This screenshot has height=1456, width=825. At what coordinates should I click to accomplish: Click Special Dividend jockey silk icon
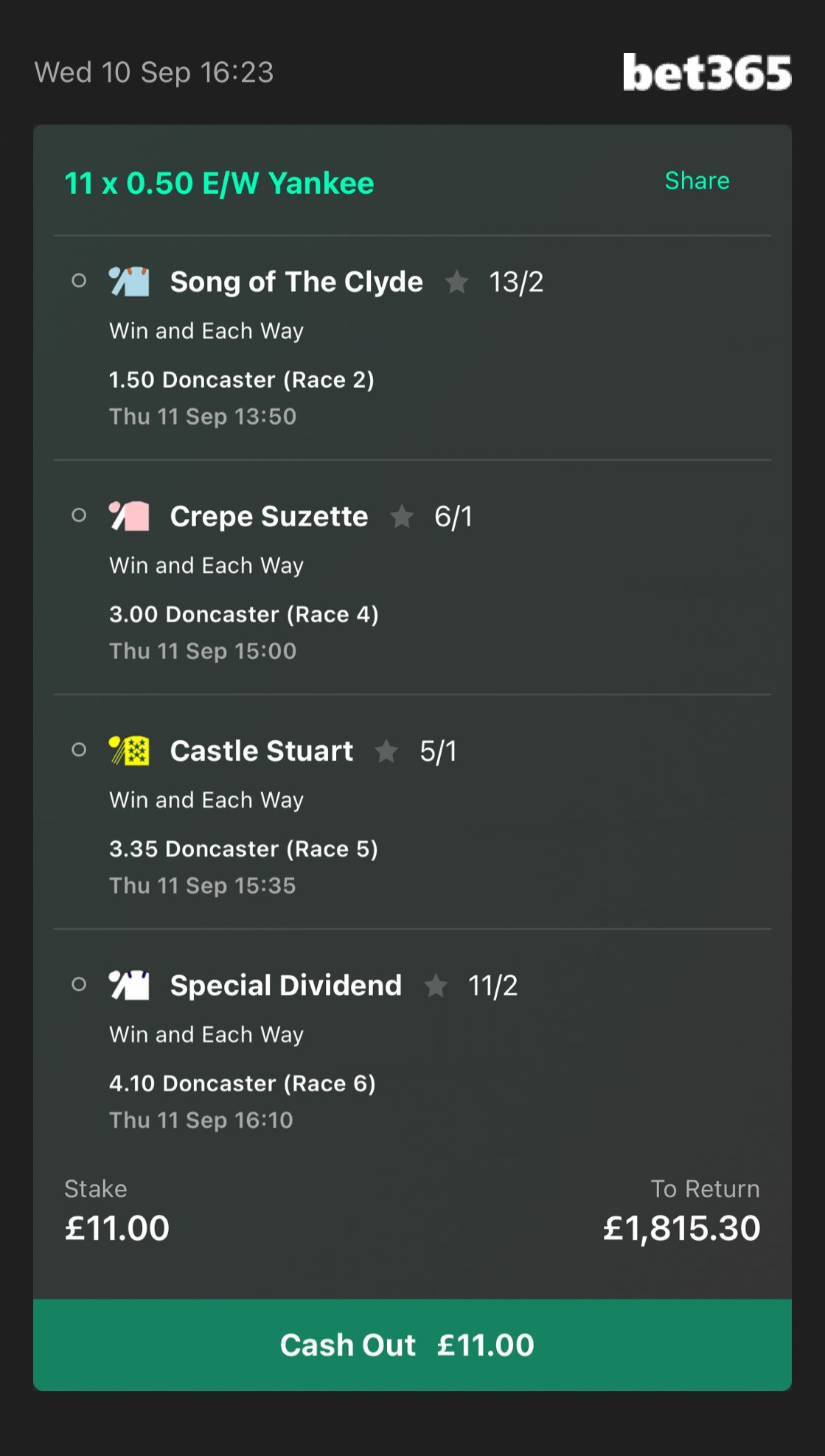coord(129,985)
